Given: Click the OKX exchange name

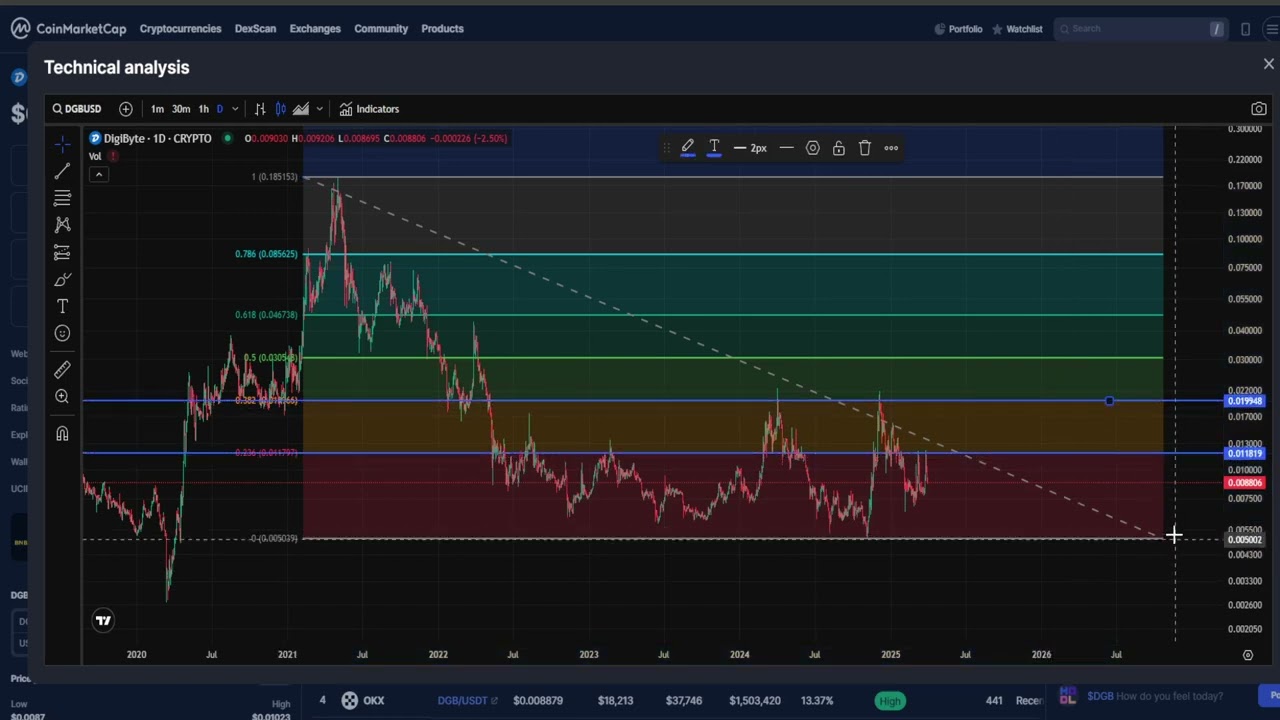Looking at the screenshot, I should click(x=374, y=701).
